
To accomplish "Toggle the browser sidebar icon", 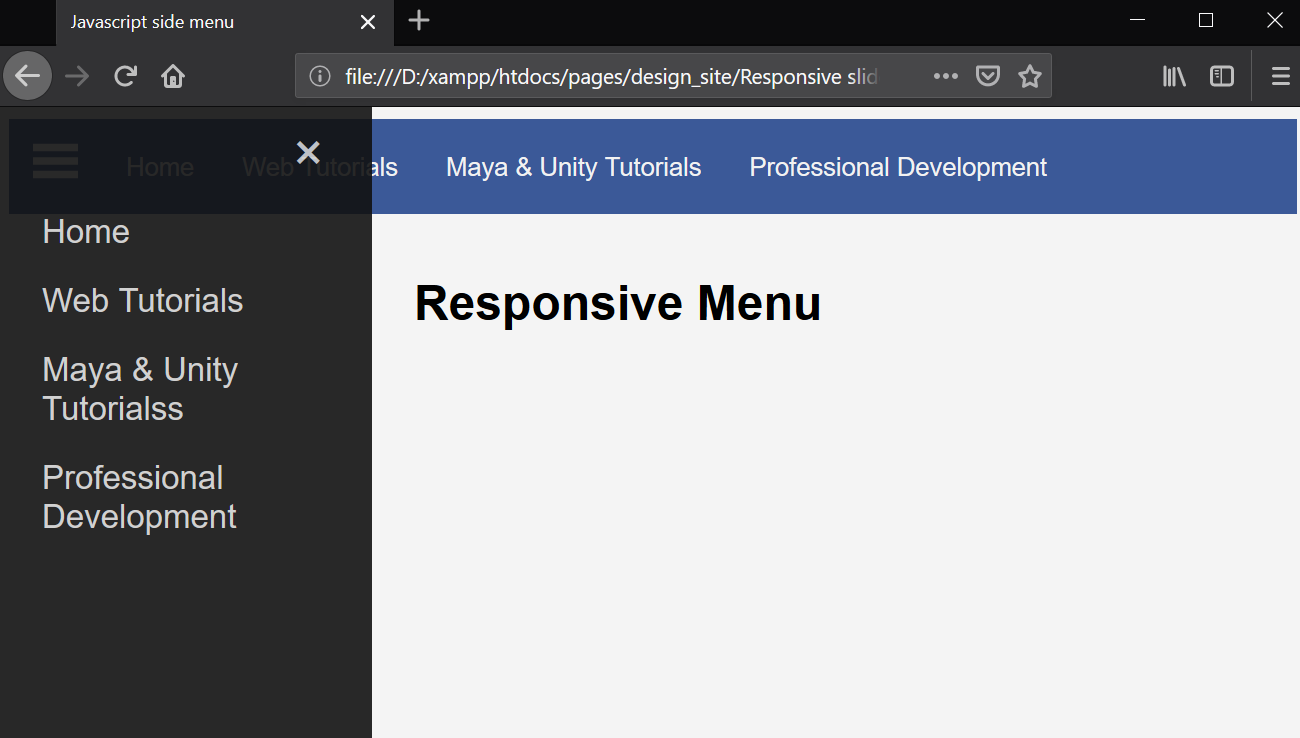I will [x=1221, y=75].
